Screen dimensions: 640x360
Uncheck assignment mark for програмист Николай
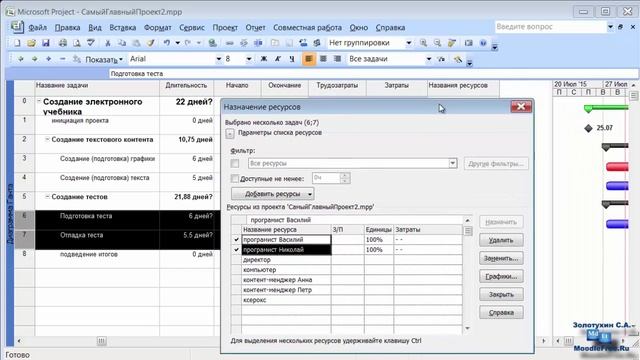pyautogui.click(x=236, y=249)
